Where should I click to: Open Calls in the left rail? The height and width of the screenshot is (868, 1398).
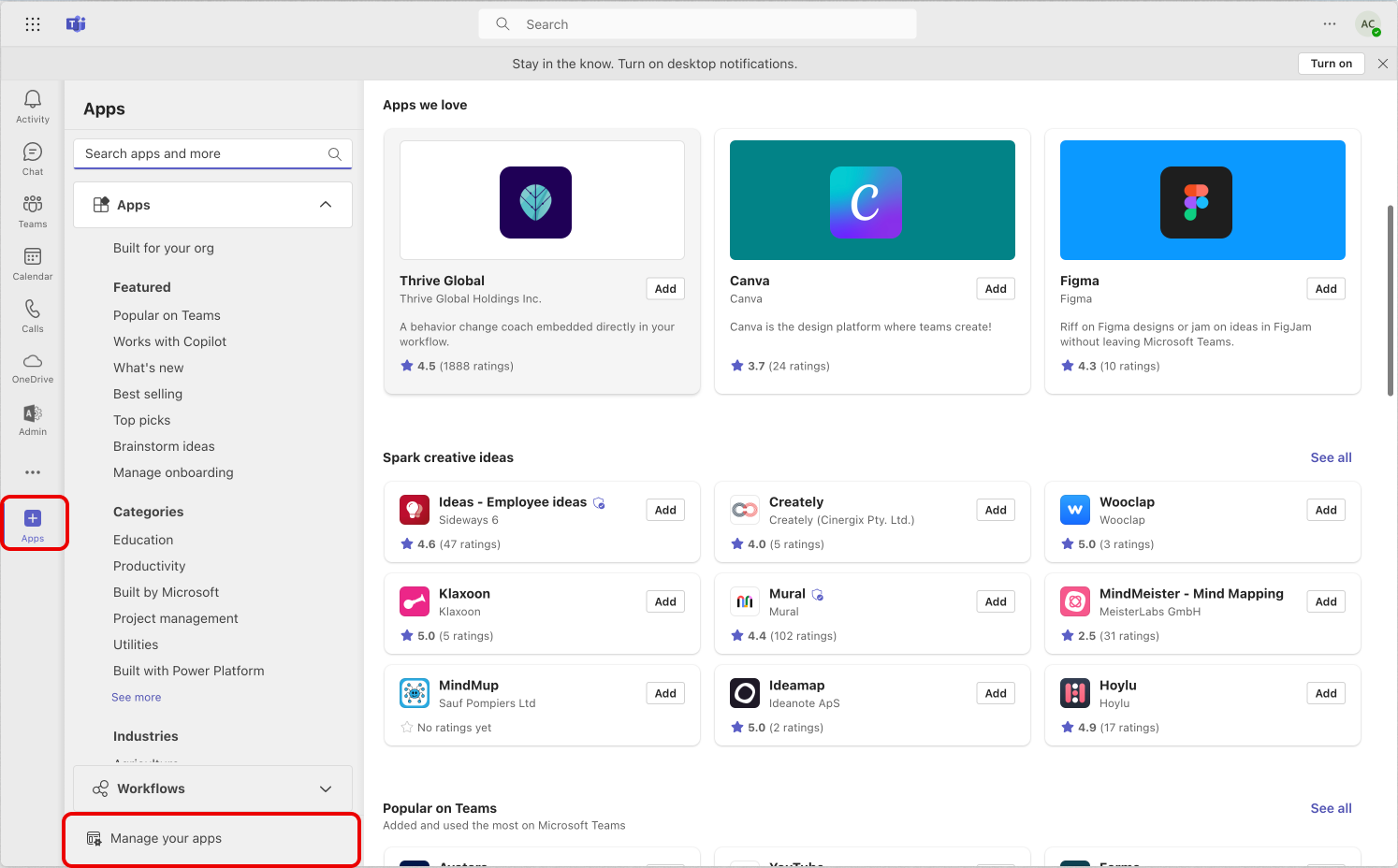(x=33, y=315)
